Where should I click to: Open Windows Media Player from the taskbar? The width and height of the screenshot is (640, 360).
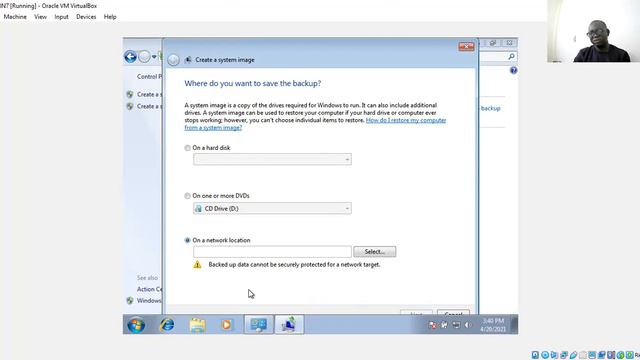pyautogui.click(x=227, y=325)
